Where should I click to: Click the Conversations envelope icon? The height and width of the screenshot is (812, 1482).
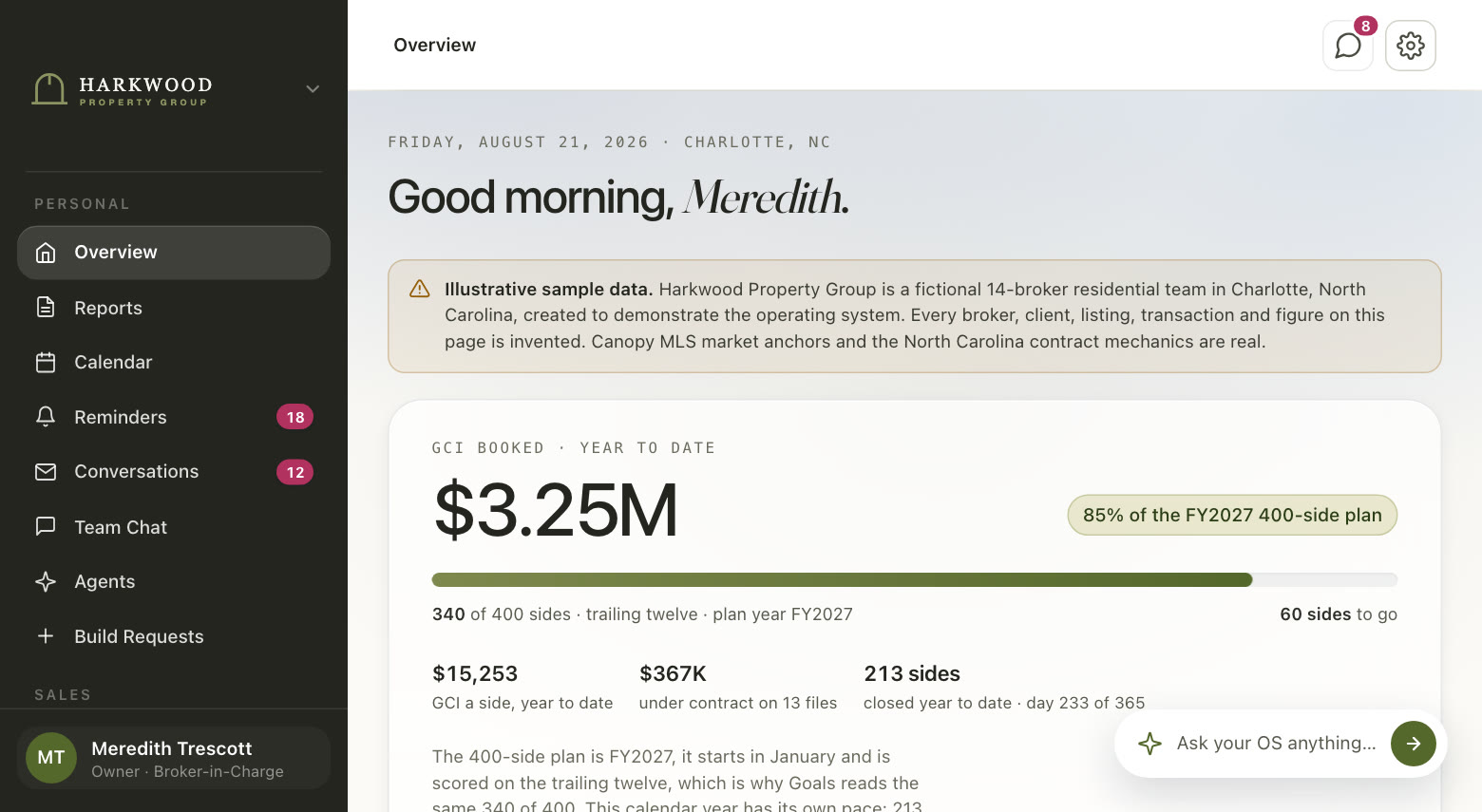tap(46, 472)
